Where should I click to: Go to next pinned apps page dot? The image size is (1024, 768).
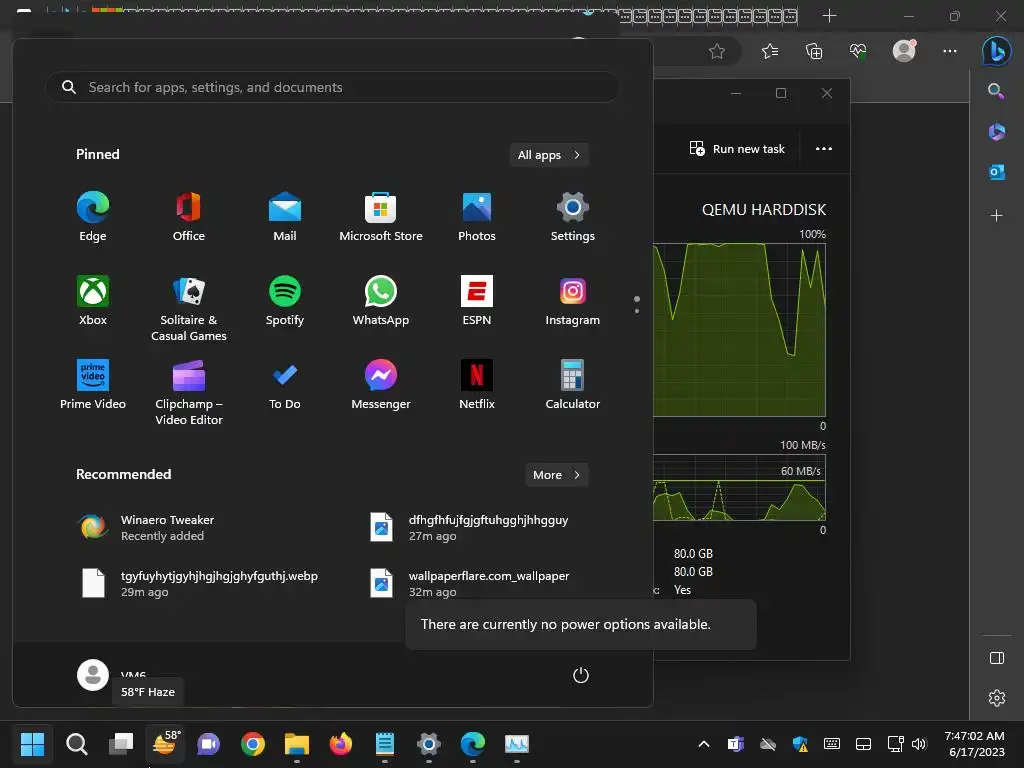(x=637, y=311)
